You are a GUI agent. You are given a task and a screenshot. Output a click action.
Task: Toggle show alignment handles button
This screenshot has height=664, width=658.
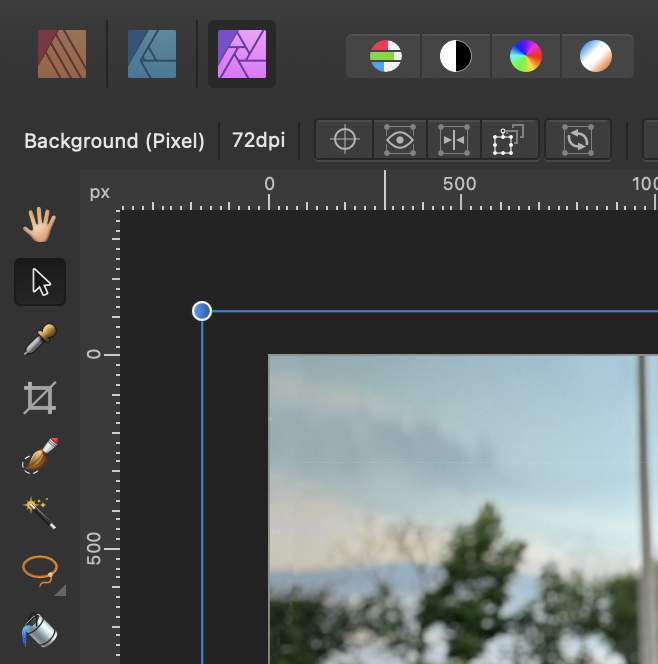454,139
